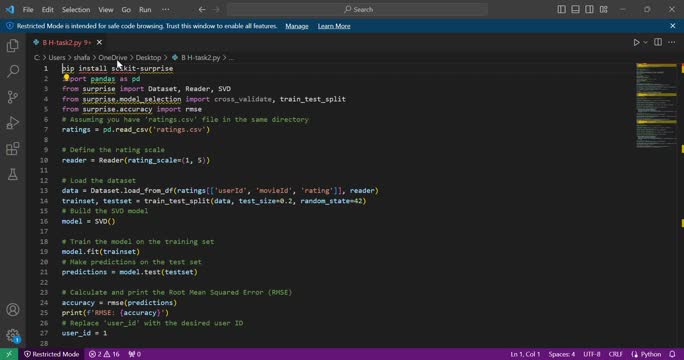684x360 pixels.
Task: Expand the menu bar overflow ellipsis
Action: pyautogui.click(x=166, y=9)
